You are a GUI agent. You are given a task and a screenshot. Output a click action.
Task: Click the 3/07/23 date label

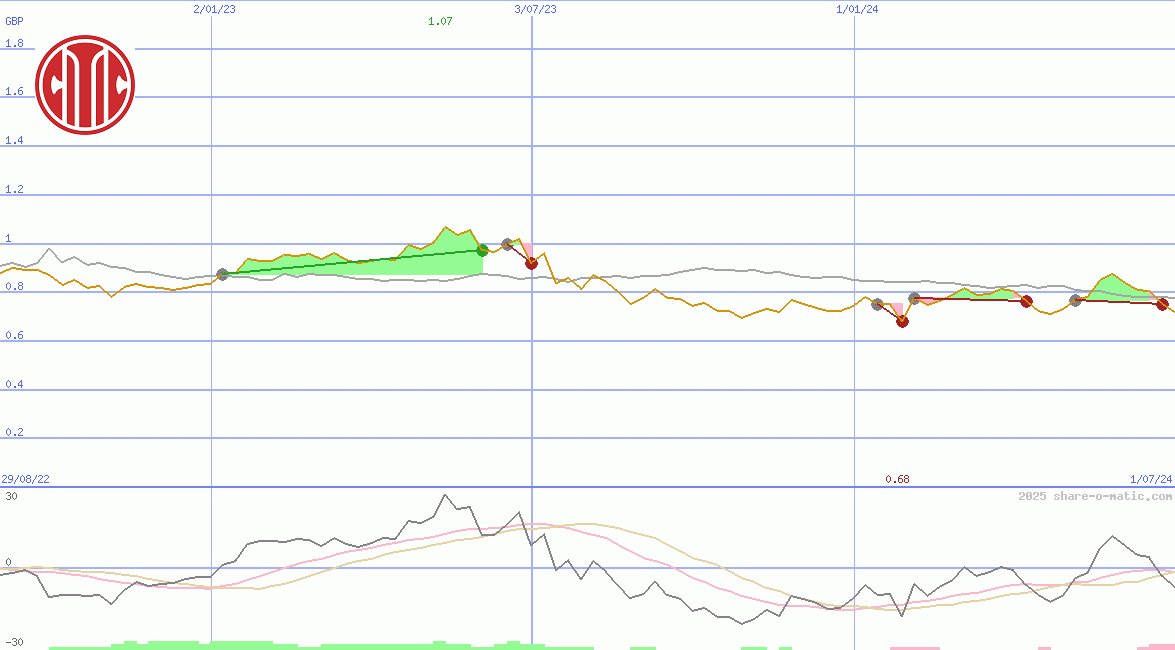pyautogui.click(x=536, y=9)
